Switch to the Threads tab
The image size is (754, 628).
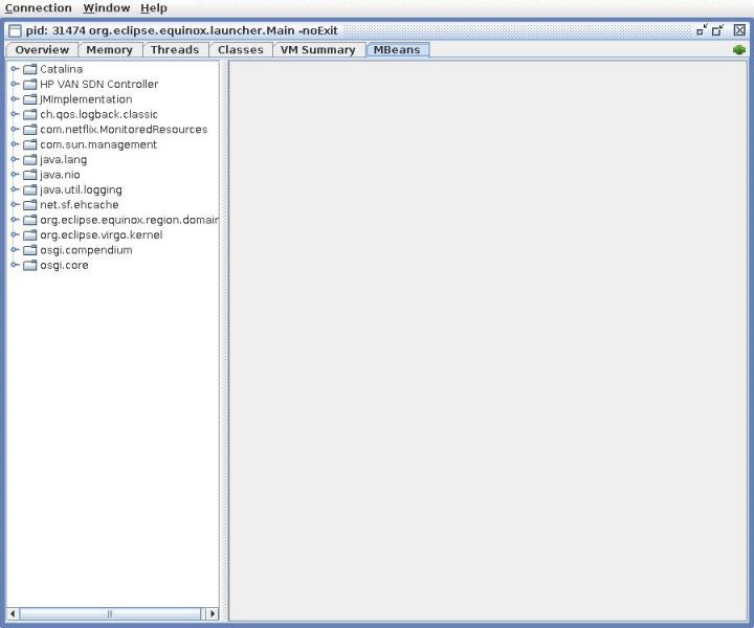pos(175,50)
